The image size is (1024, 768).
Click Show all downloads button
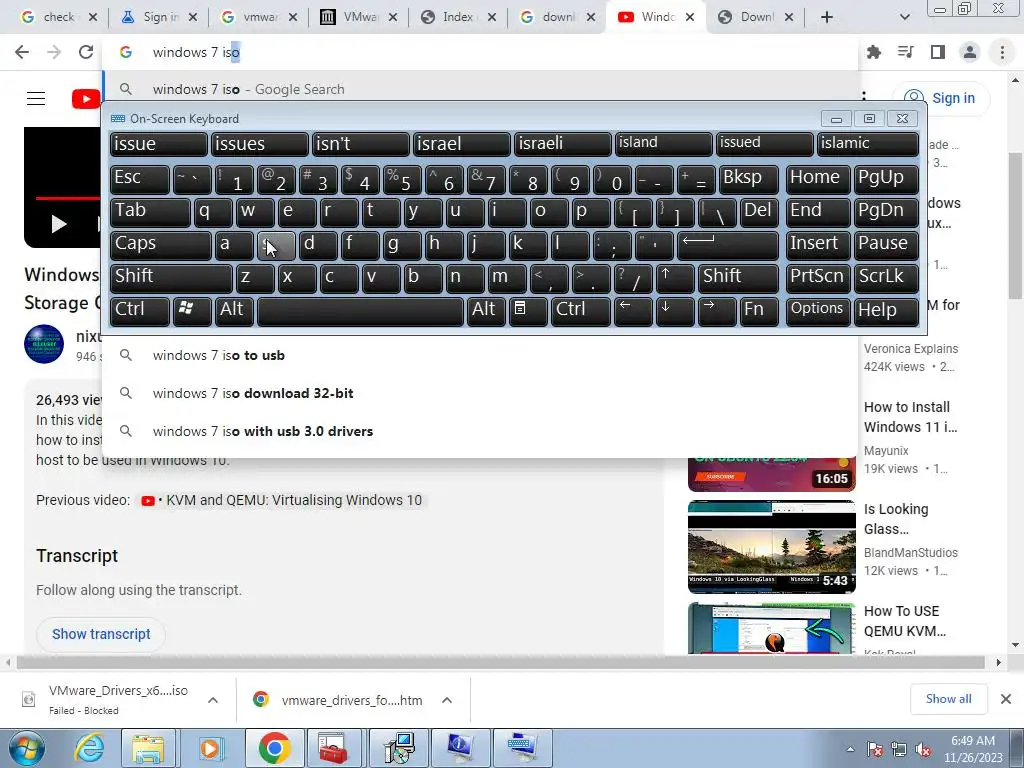tap(948, 699)
